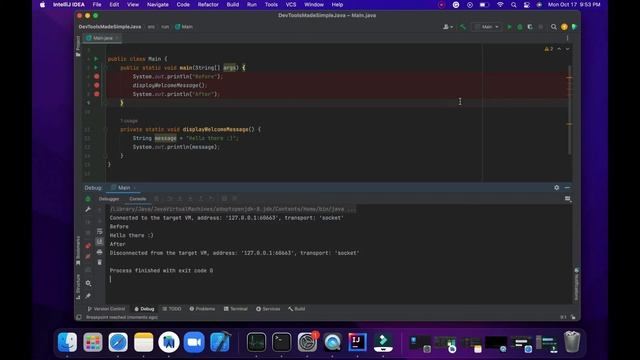Click '1 usage' hint above displayWelcomeMessage
The image size is (640, 360).
pyautogui.click(x=129, y=121)
